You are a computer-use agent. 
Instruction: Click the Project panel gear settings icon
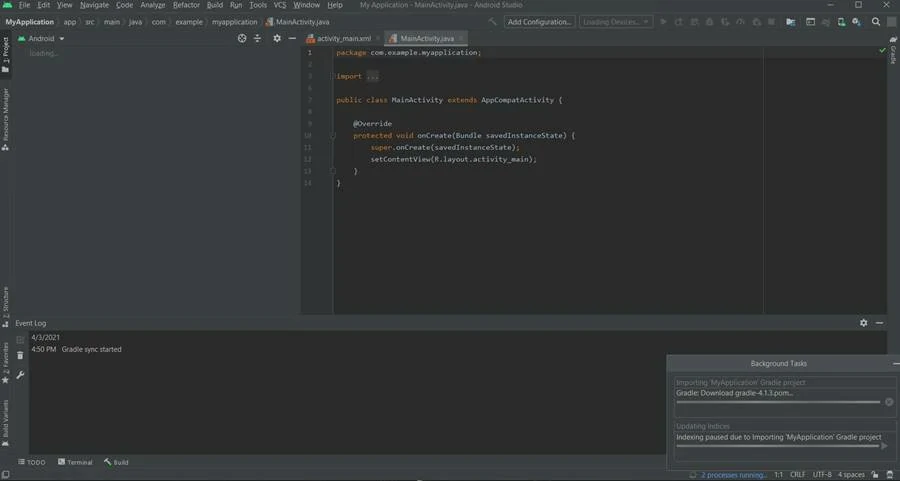[277, 38]
